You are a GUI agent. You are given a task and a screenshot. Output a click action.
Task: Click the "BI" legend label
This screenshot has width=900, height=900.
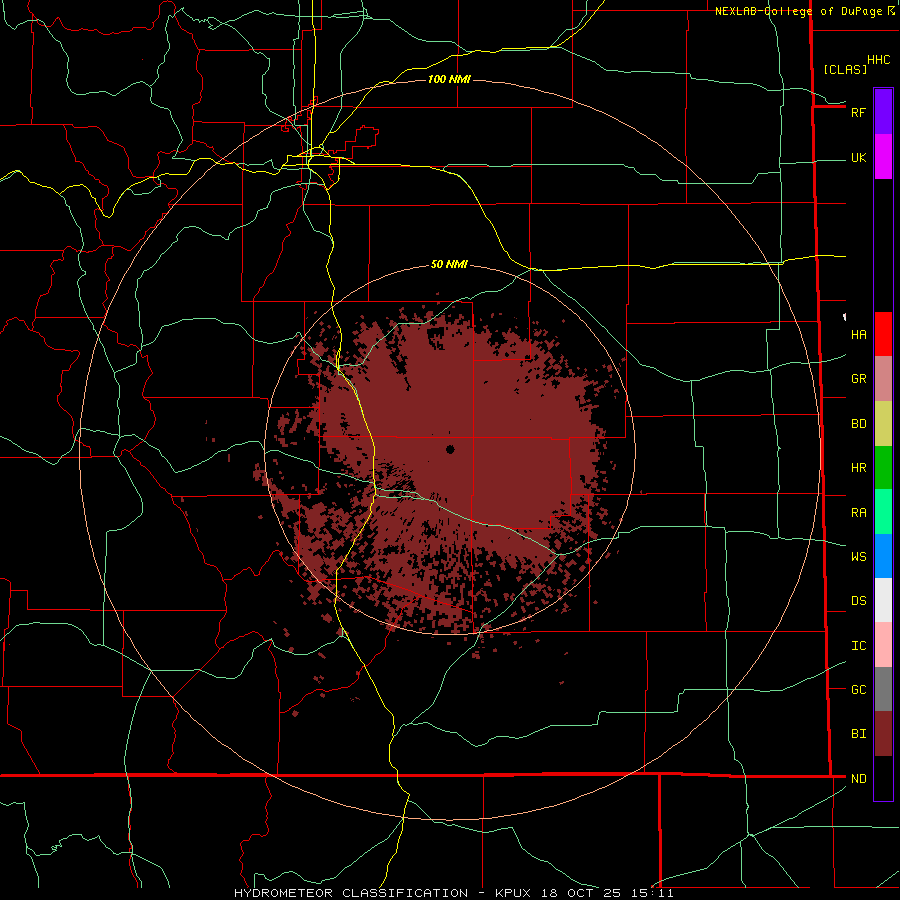pyautogui.click(x=859, y=734)
